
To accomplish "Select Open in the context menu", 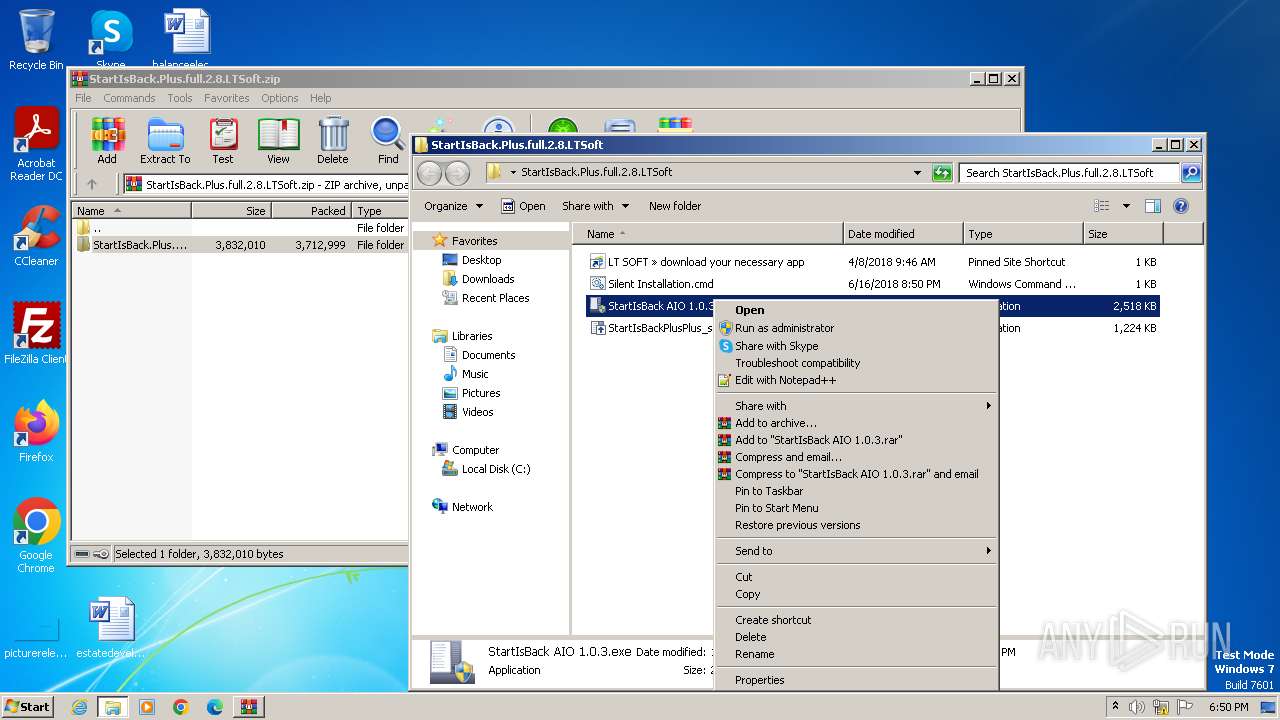I will [x=856, y=310].
